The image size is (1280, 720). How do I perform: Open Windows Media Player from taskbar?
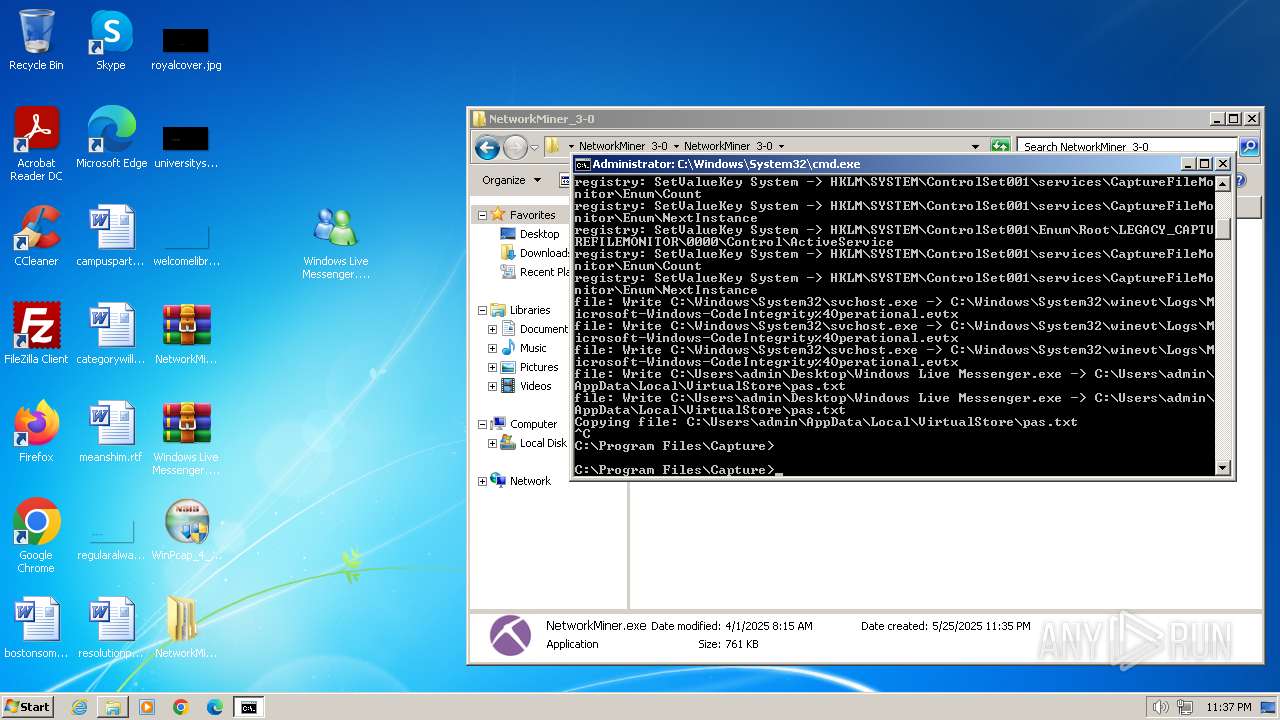147,707
